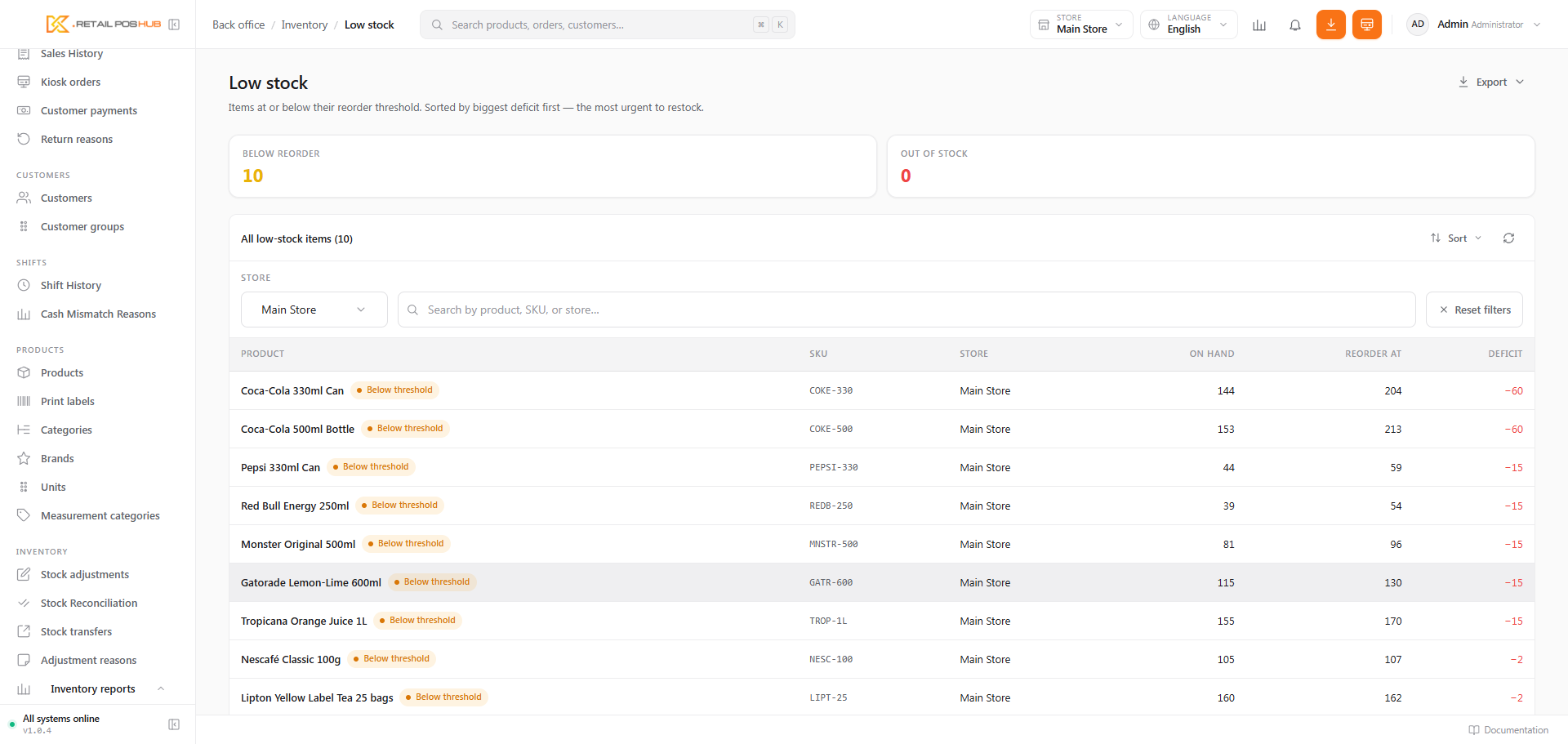The width and height of the screenshot is (1568, 744).
Task: Open Categories in sidebar
Action: [66, 430]
